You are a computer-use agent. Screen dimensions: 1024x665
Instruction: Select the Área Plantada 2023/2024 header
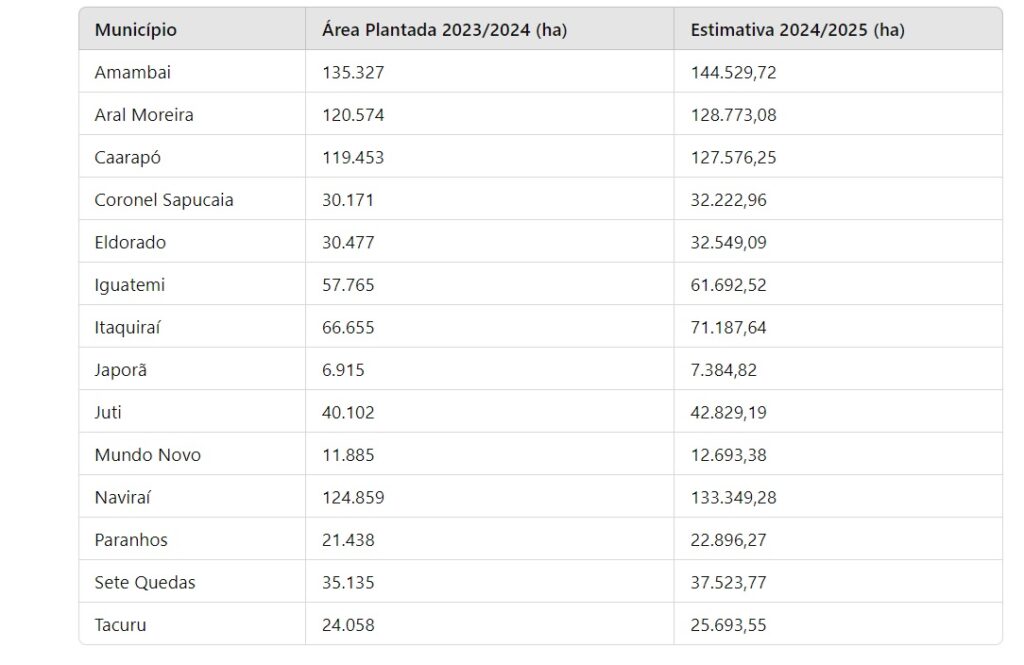click(x=444, y=30)
